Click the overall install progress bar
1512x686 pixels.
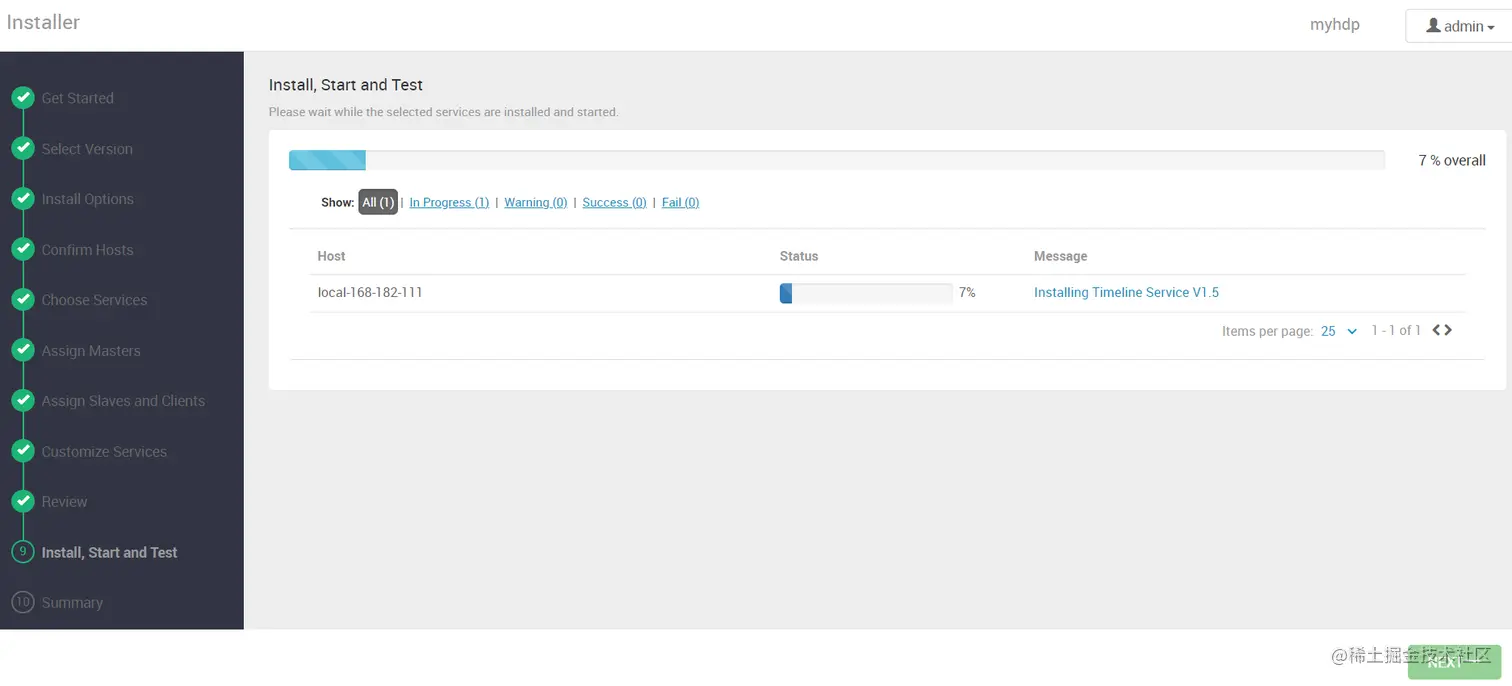tap(836, 160)
